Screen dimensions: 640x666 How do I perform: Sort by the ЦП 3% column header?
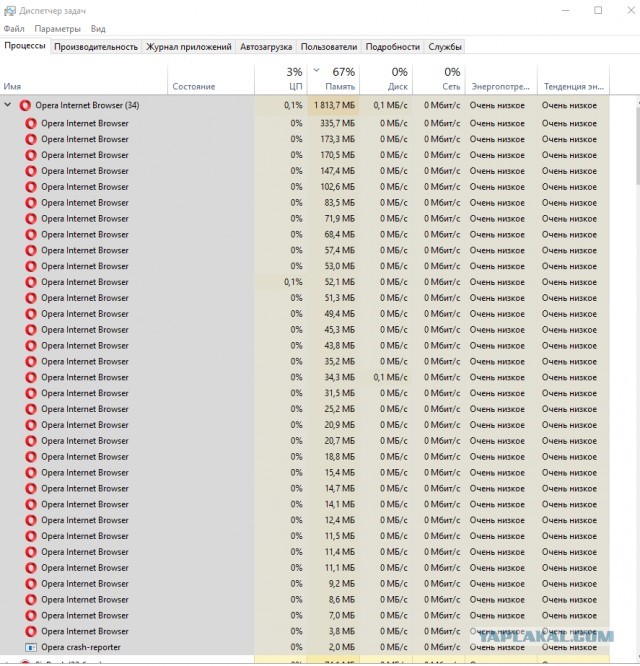pyautogui.click(x=281, y=79)
